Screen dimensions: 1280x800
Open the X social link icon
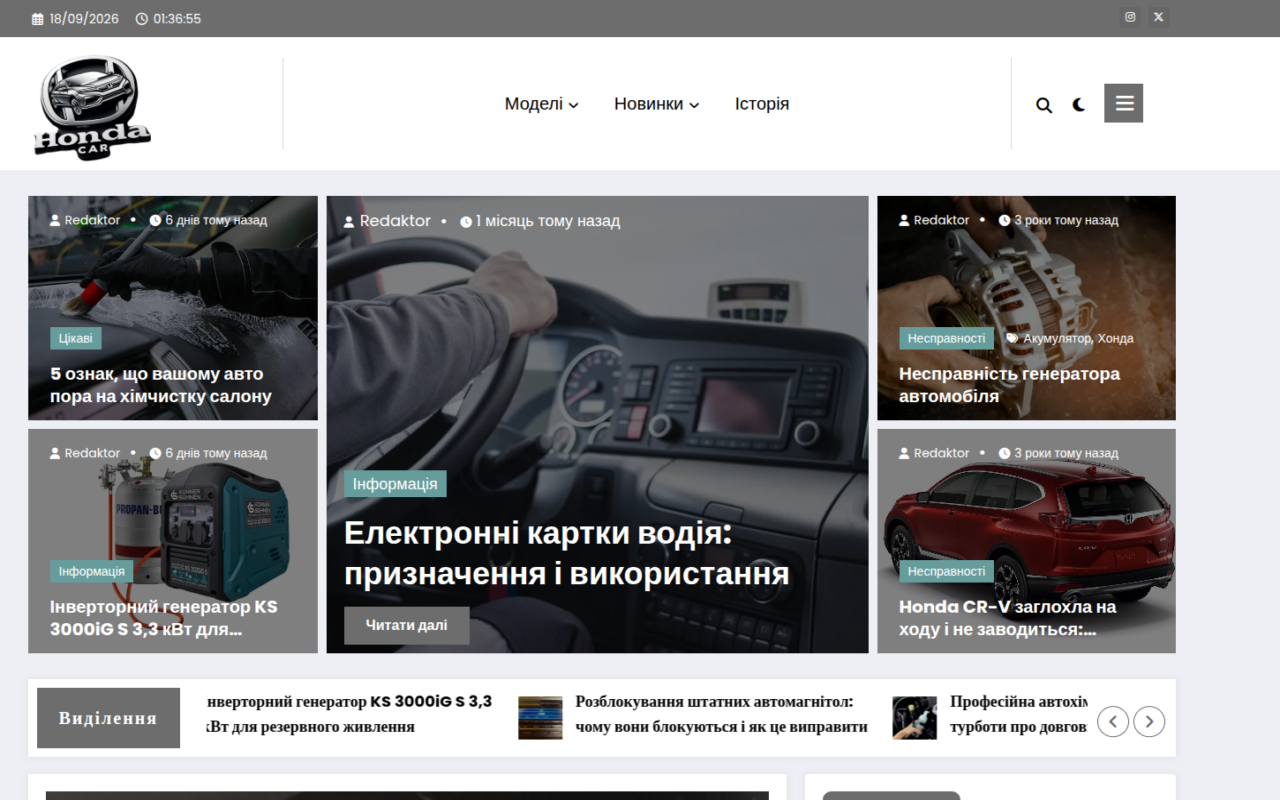1158,17
